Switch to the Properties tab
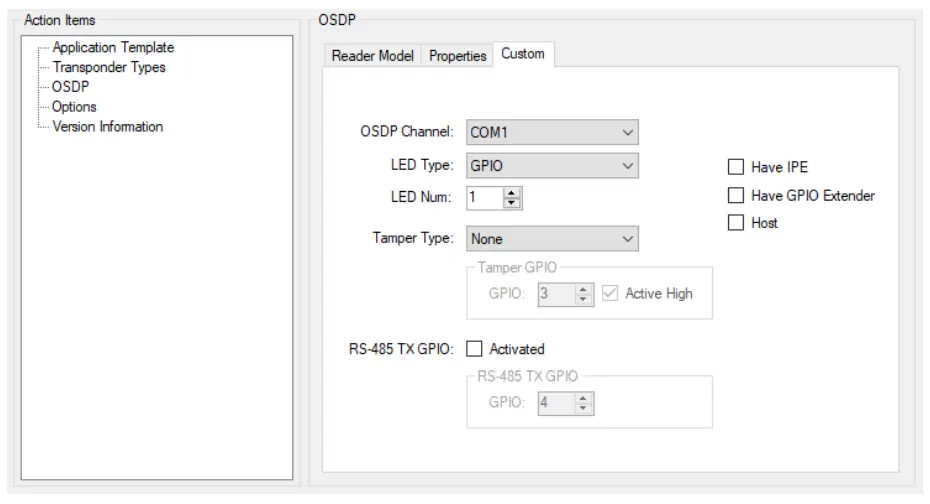 tap(458, 56)
